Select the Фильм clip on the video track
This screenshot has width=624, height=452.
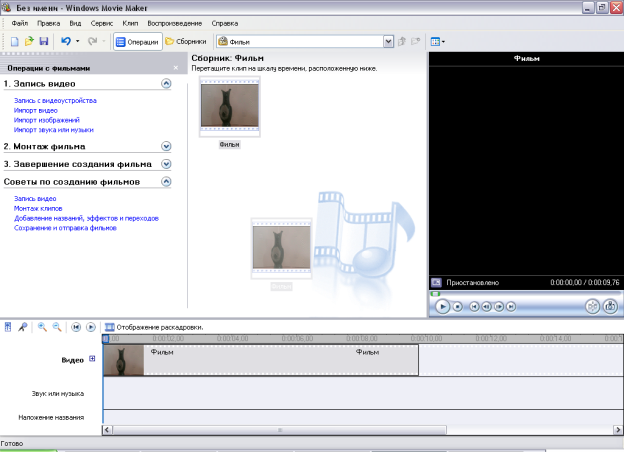tap(261, 360)
